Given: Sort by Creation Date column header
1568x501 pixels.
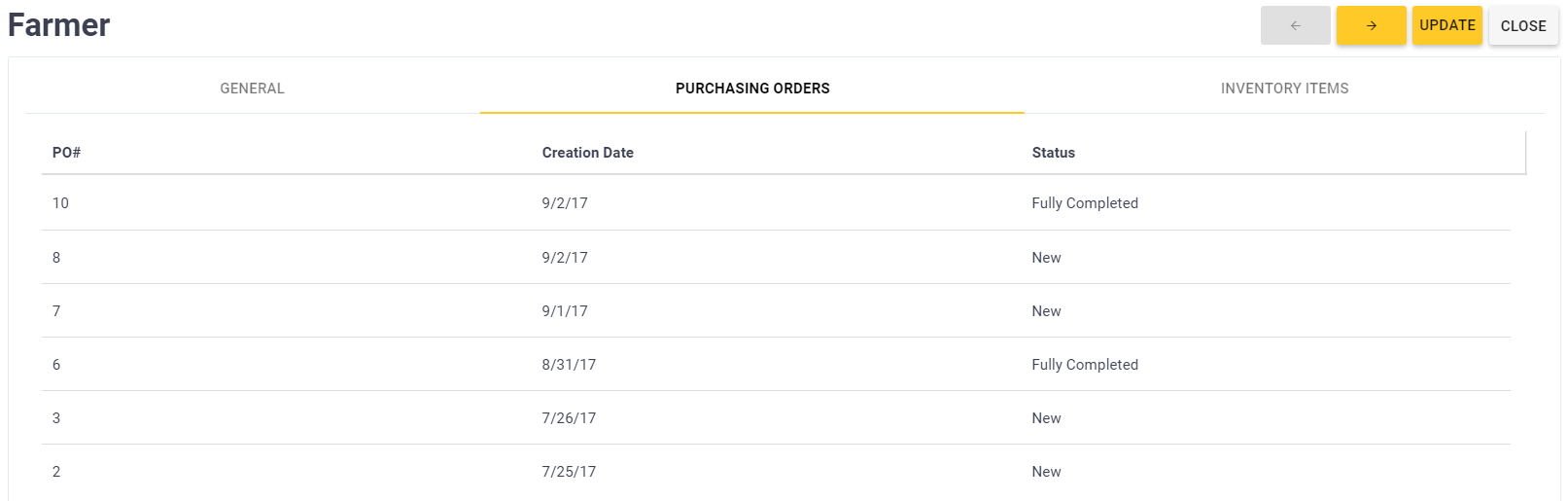Looking at the screenshot, I should coord(587,153).
